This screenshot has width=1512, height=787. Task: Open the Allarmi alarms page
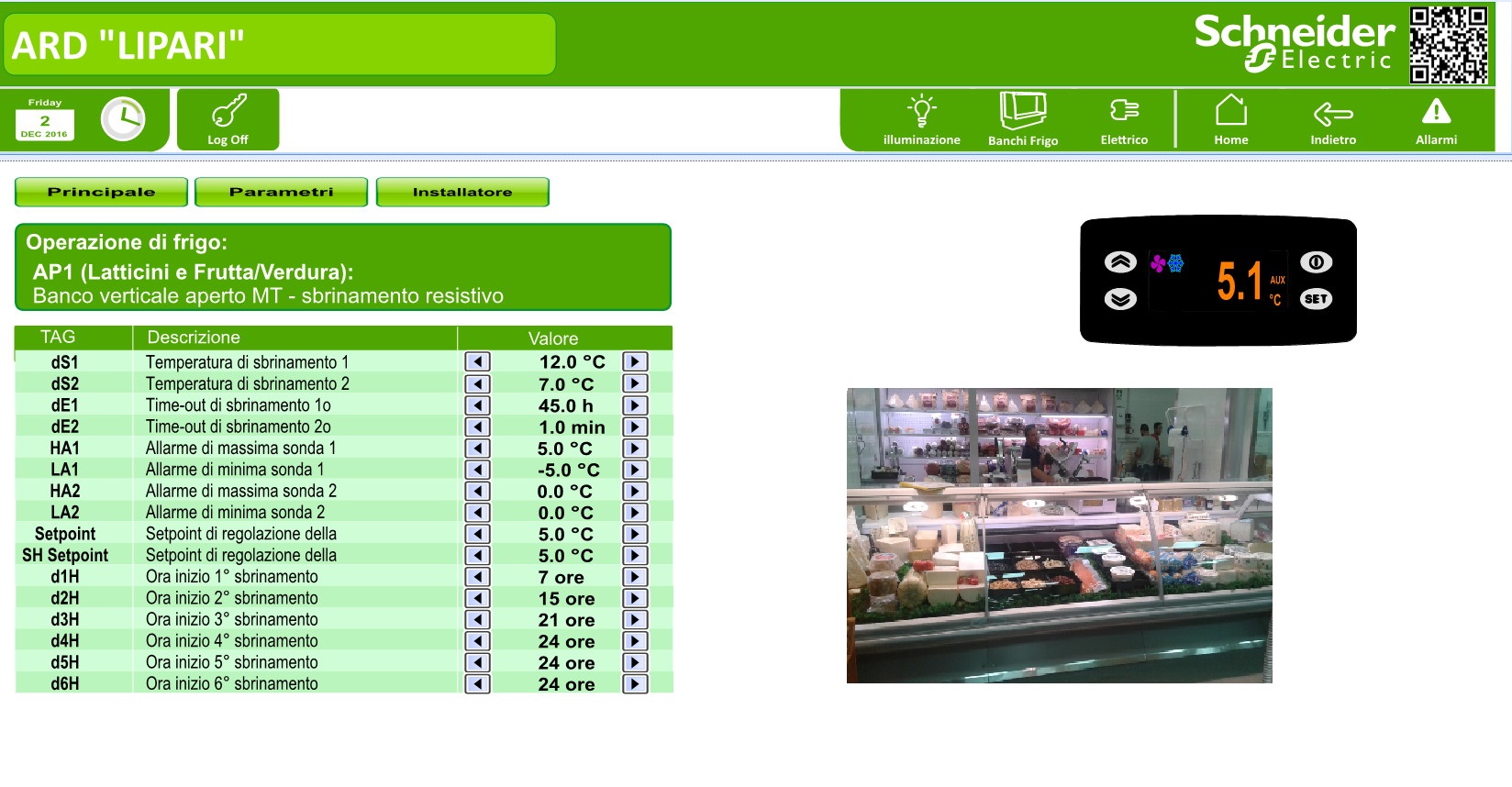coord(1436,120)
